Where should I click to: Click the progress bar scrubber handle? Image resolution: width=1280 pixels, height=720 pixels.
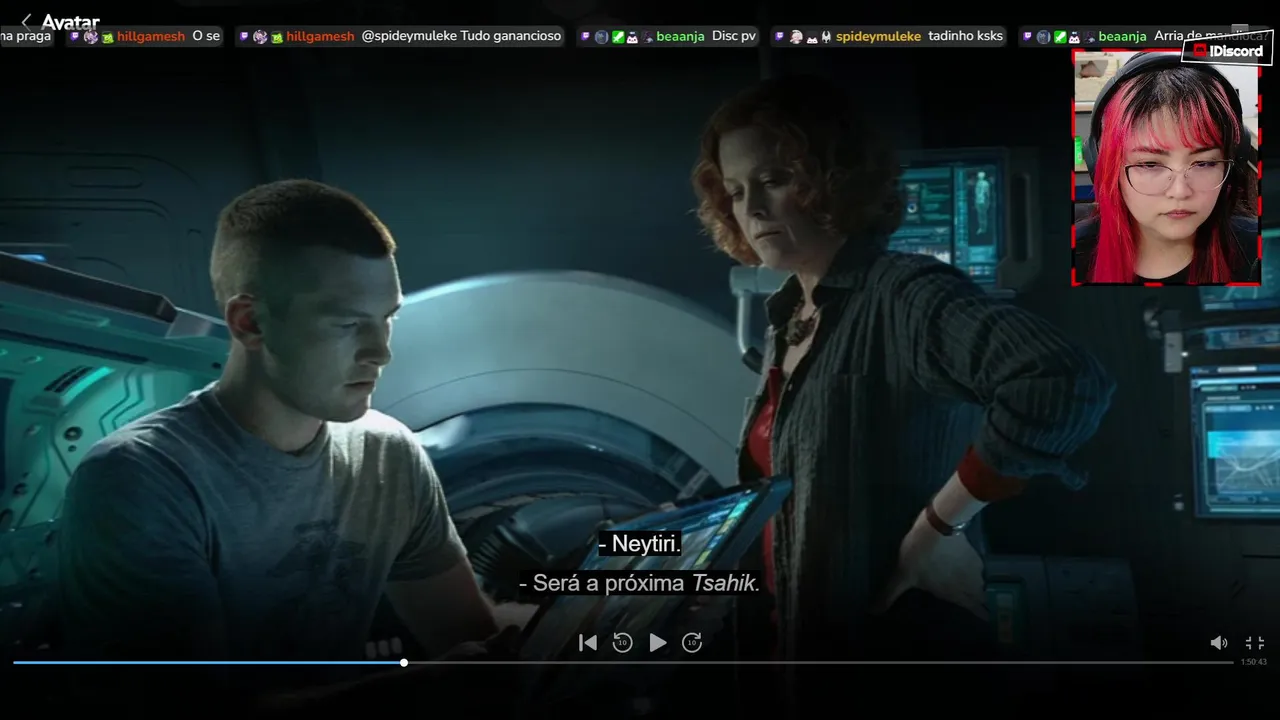(404, 662)
